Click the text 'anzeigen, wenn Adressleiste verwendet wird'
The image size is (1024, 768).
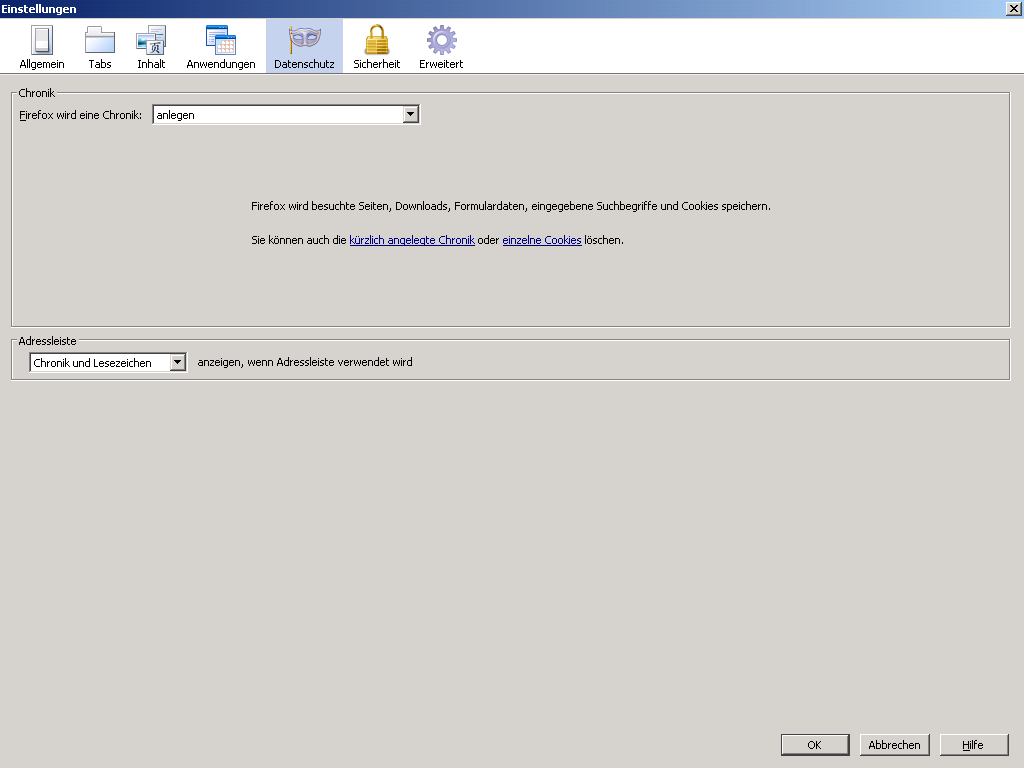click(x=305, y=362)
